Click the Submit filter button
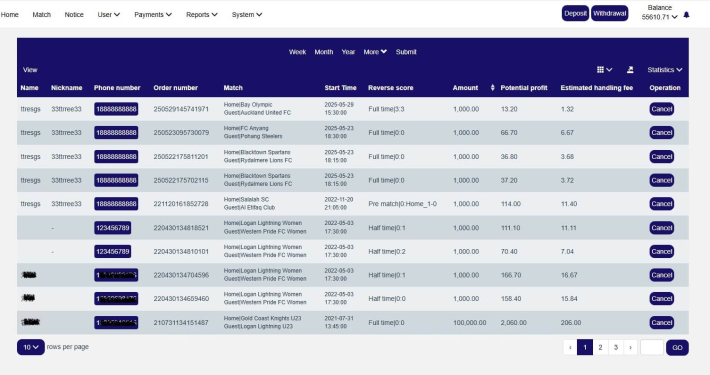The width and height of the screenshot is (710, 375). tap(406, 52)
